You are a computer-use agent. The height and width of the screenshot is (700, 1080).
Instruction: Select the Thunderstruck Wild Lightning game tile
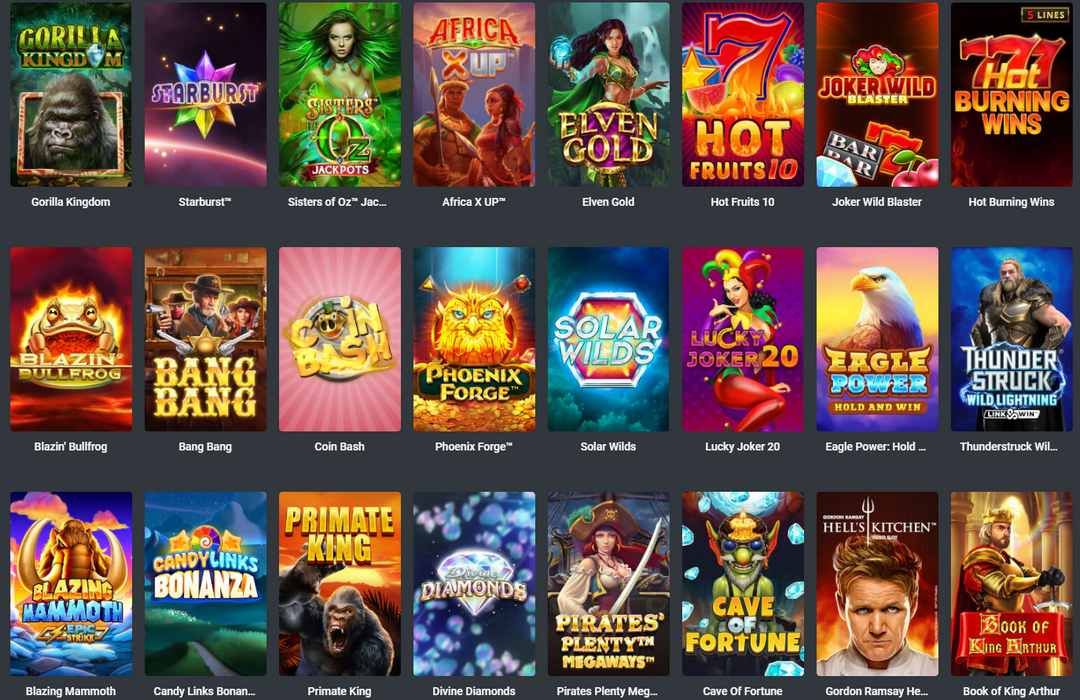click(1011, 339)
